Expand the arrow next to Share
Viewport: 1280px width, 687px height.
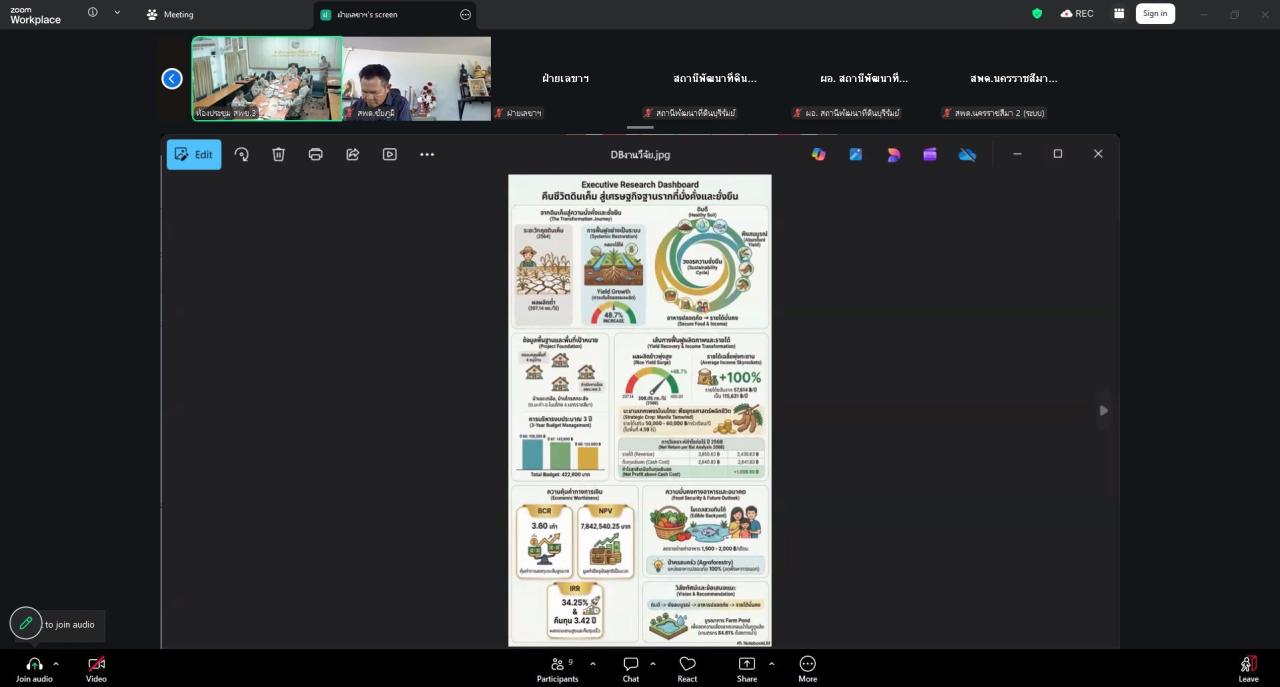coord(769,663)
